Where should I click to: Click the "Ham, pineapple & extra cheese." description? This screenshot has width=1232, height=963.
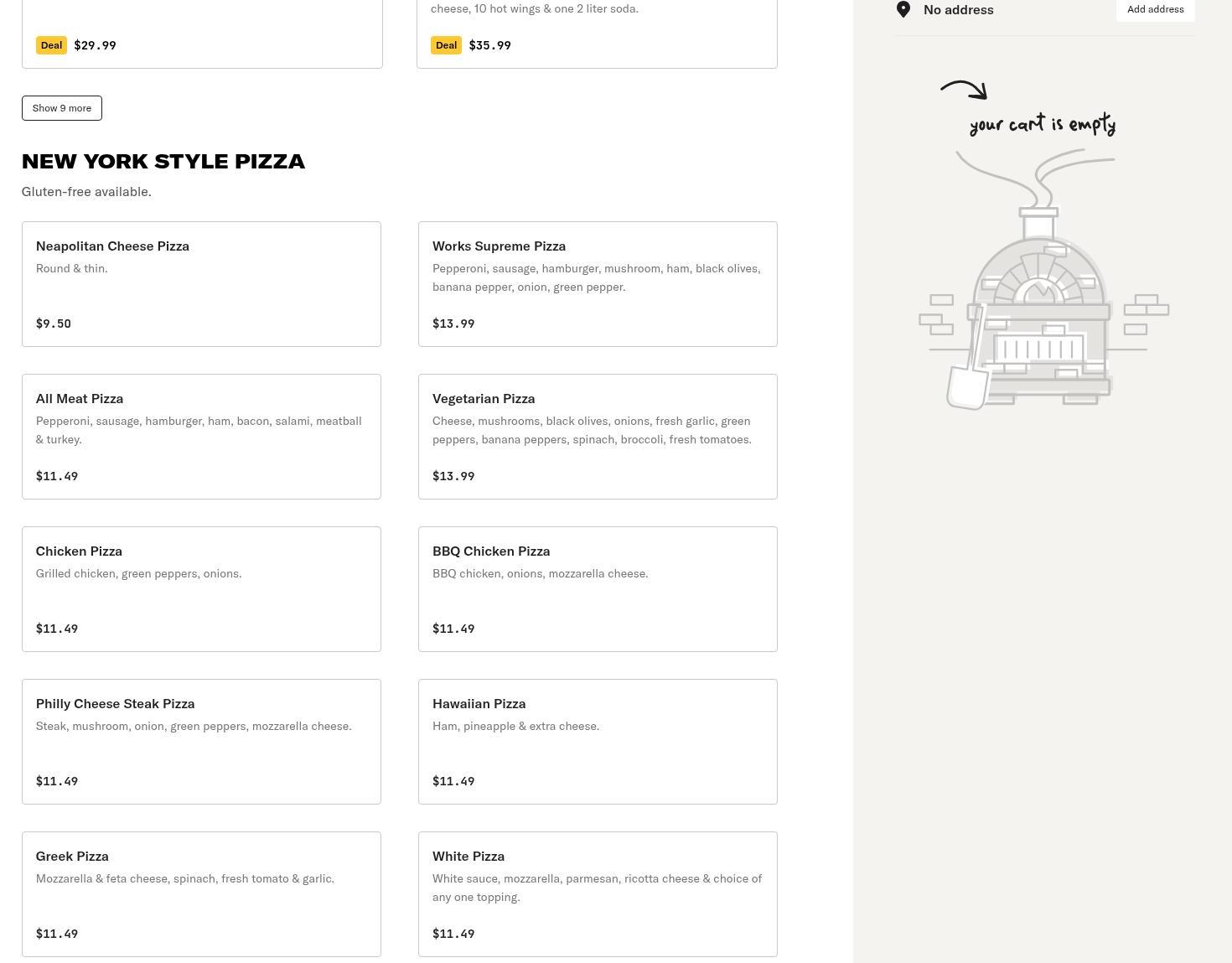coord(515,726)
